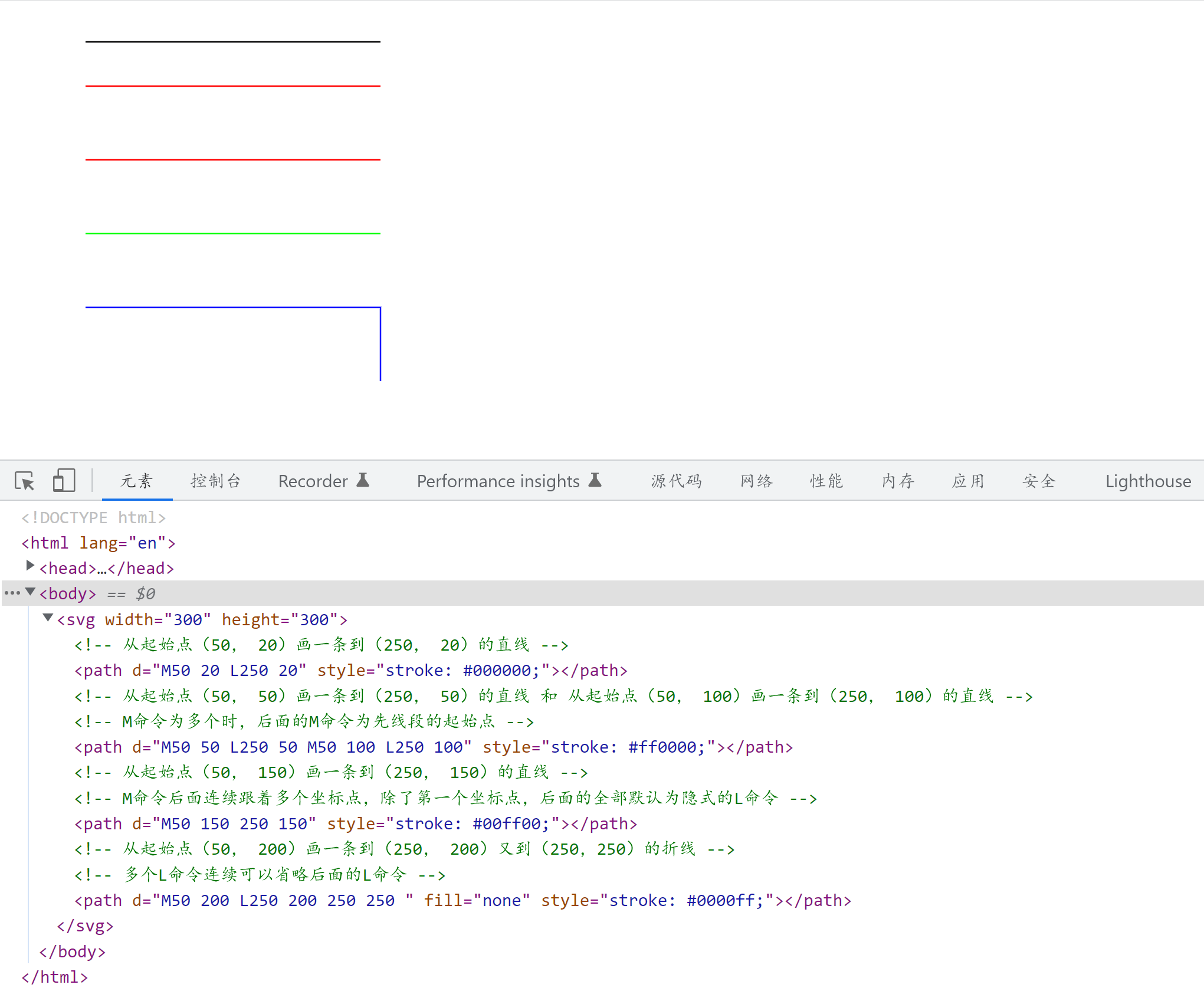Open the 安全 tab
The width and height of the screenshot is (1204, 1001).
(1039, 481)
